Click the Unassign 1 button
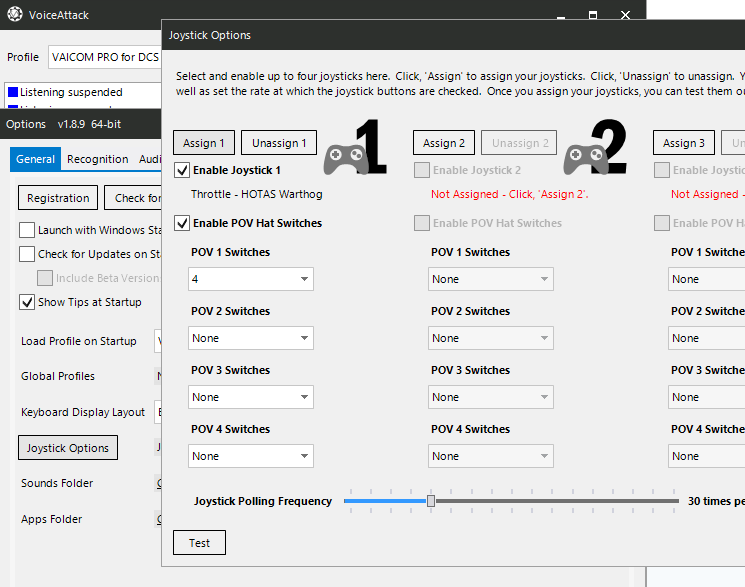The width and height of the screenshot is (745, 587). [x=279, y=143]
